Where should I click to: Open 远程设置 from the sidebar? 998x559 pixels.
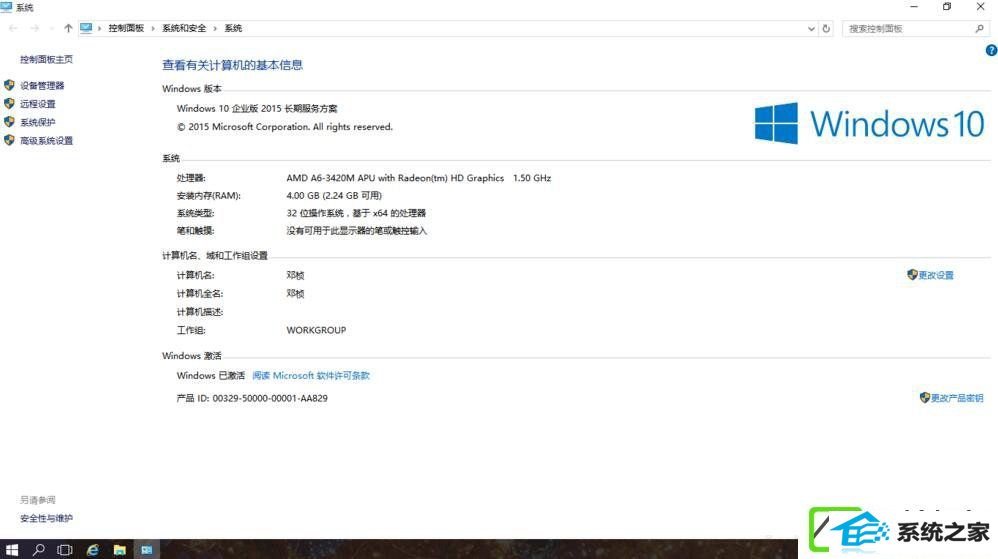pos(38,104)
